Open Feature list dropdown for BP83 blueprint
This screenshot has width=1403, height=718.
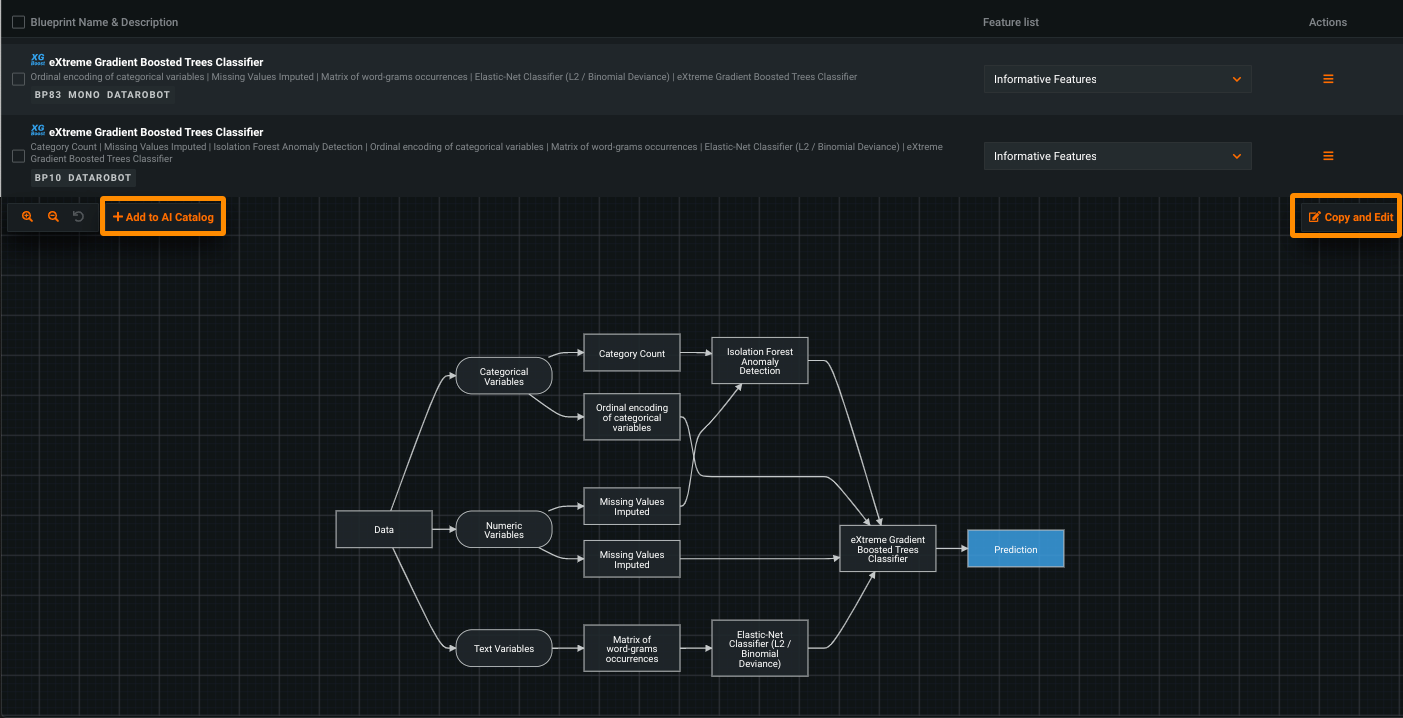point(1117,79)
